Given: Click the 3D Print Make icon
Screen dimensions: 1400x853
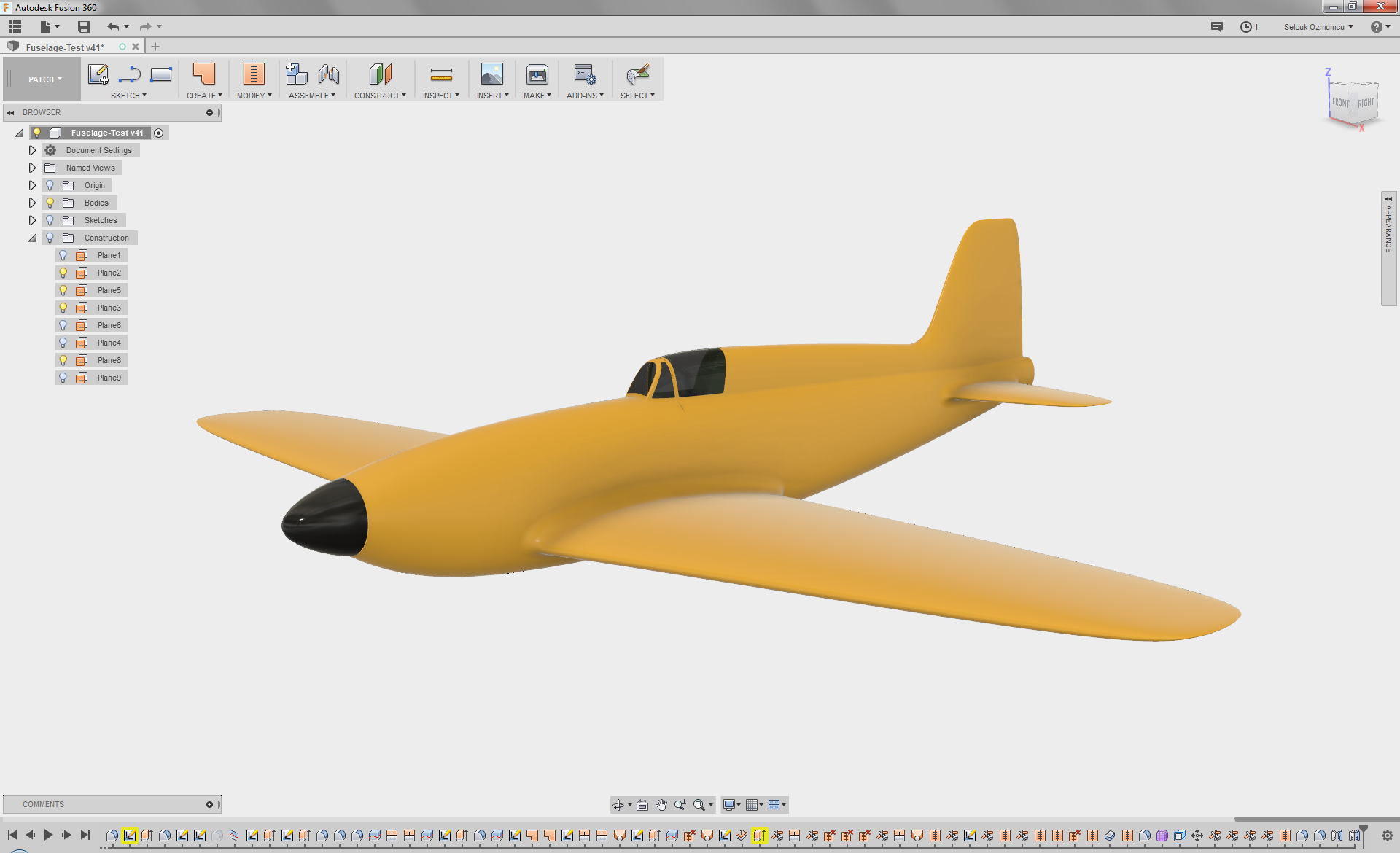Looking at the screenshot, I should [537, 74].
